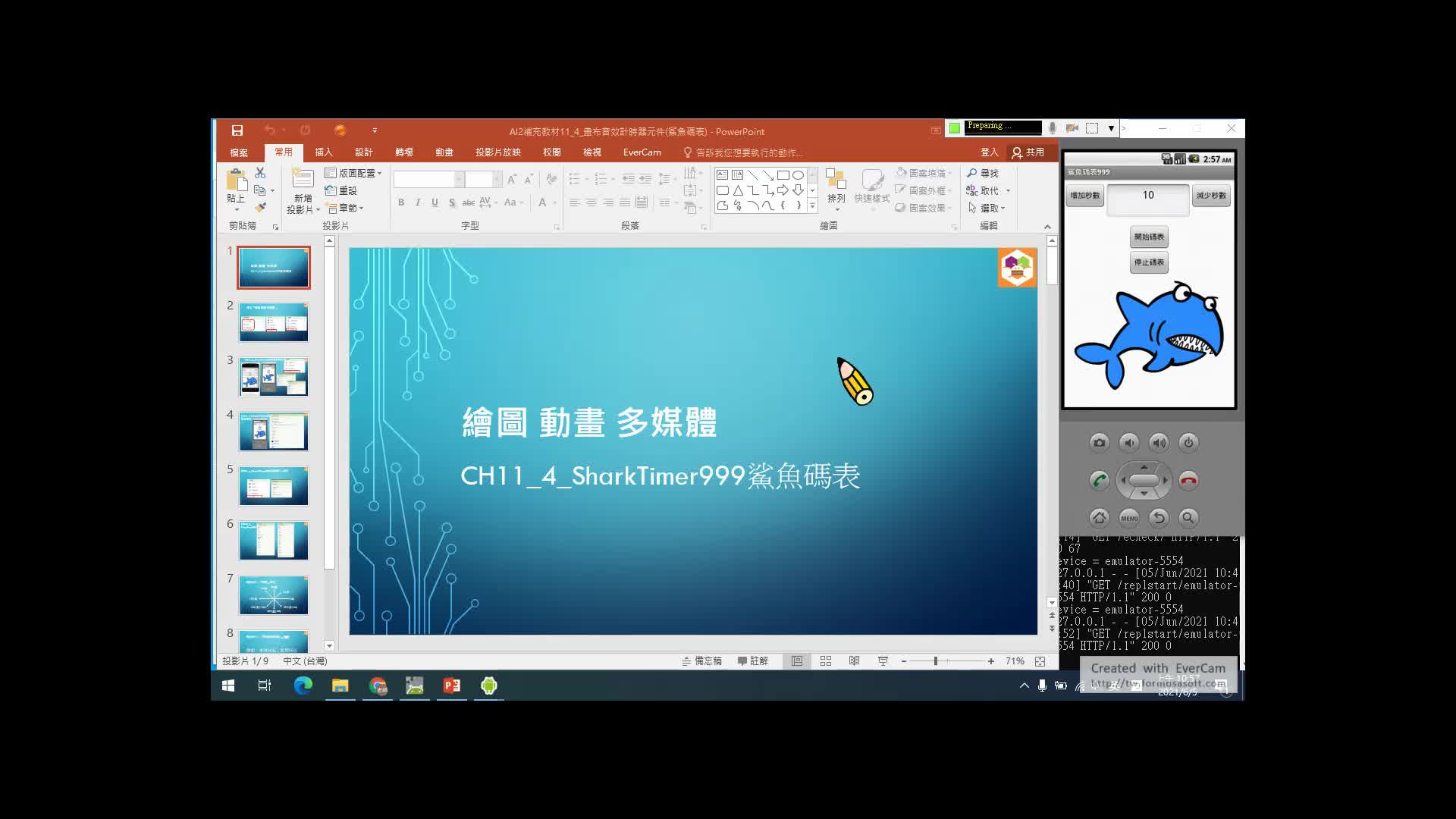Click emulator start timer button (開始碼表)
This screenshot has height=819, width=1456.
click(1149, 237)
